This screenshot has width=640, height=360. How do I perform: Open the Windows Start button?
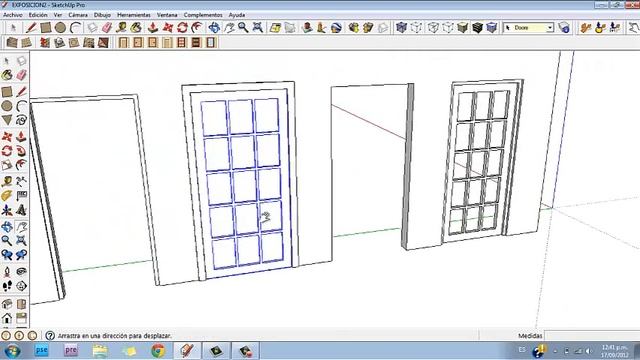tap(12, 351)
